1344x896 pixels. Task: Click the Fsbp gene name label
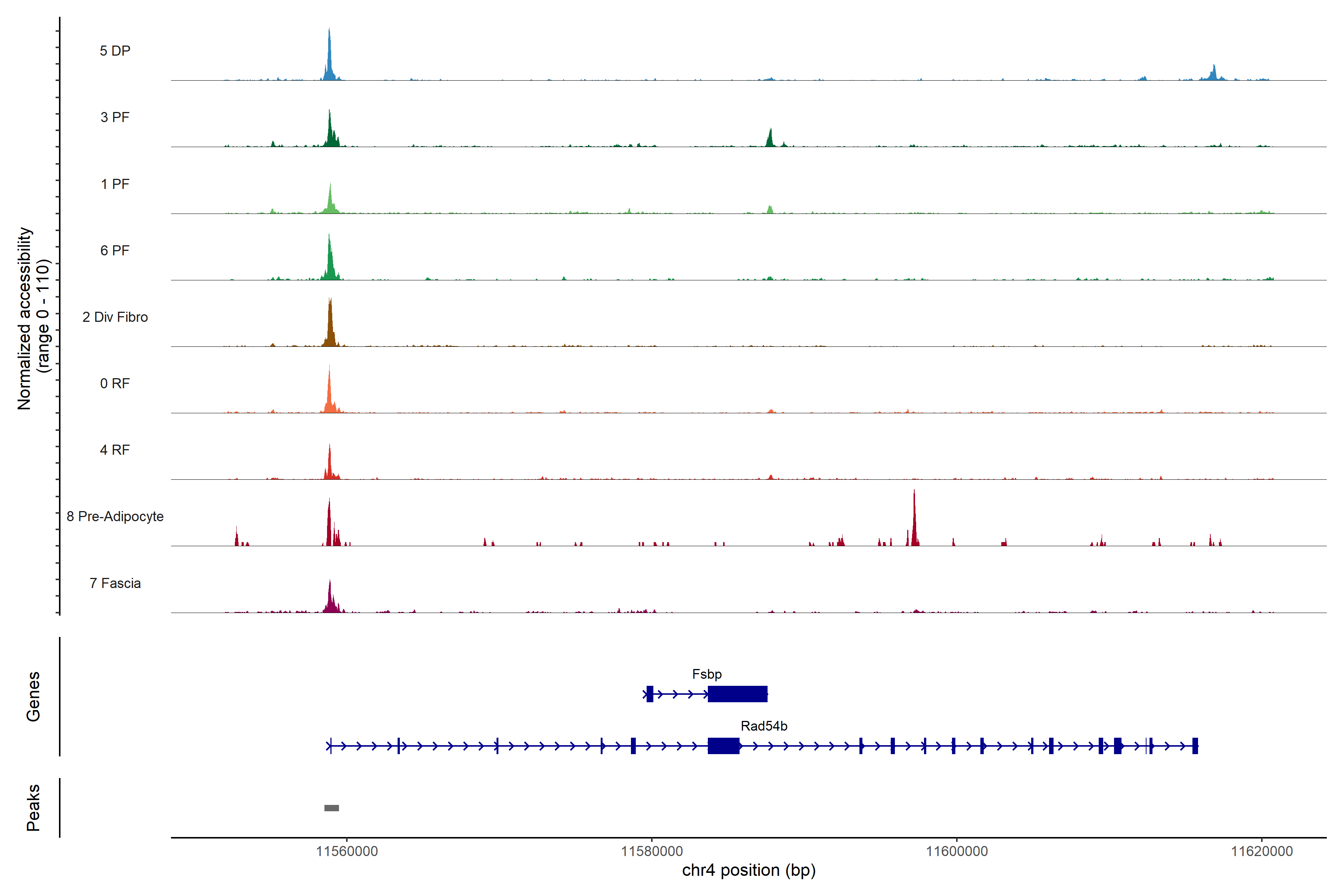pos(707,674)
